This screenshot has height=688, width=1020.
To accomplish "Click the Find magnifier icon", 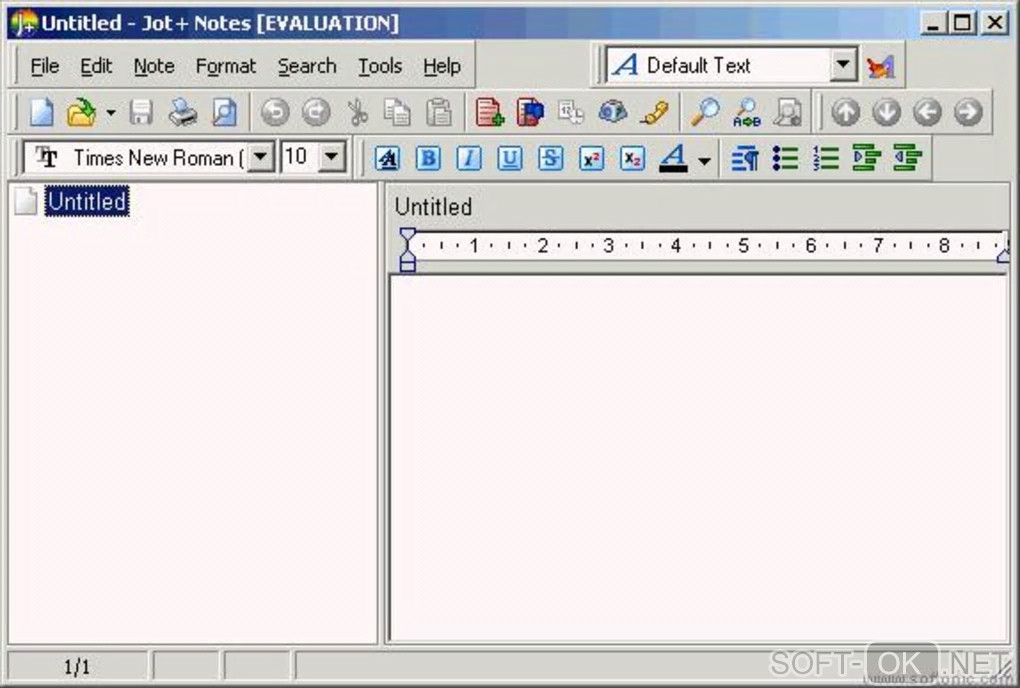I will pyautogui.click(x=705, y=112).
